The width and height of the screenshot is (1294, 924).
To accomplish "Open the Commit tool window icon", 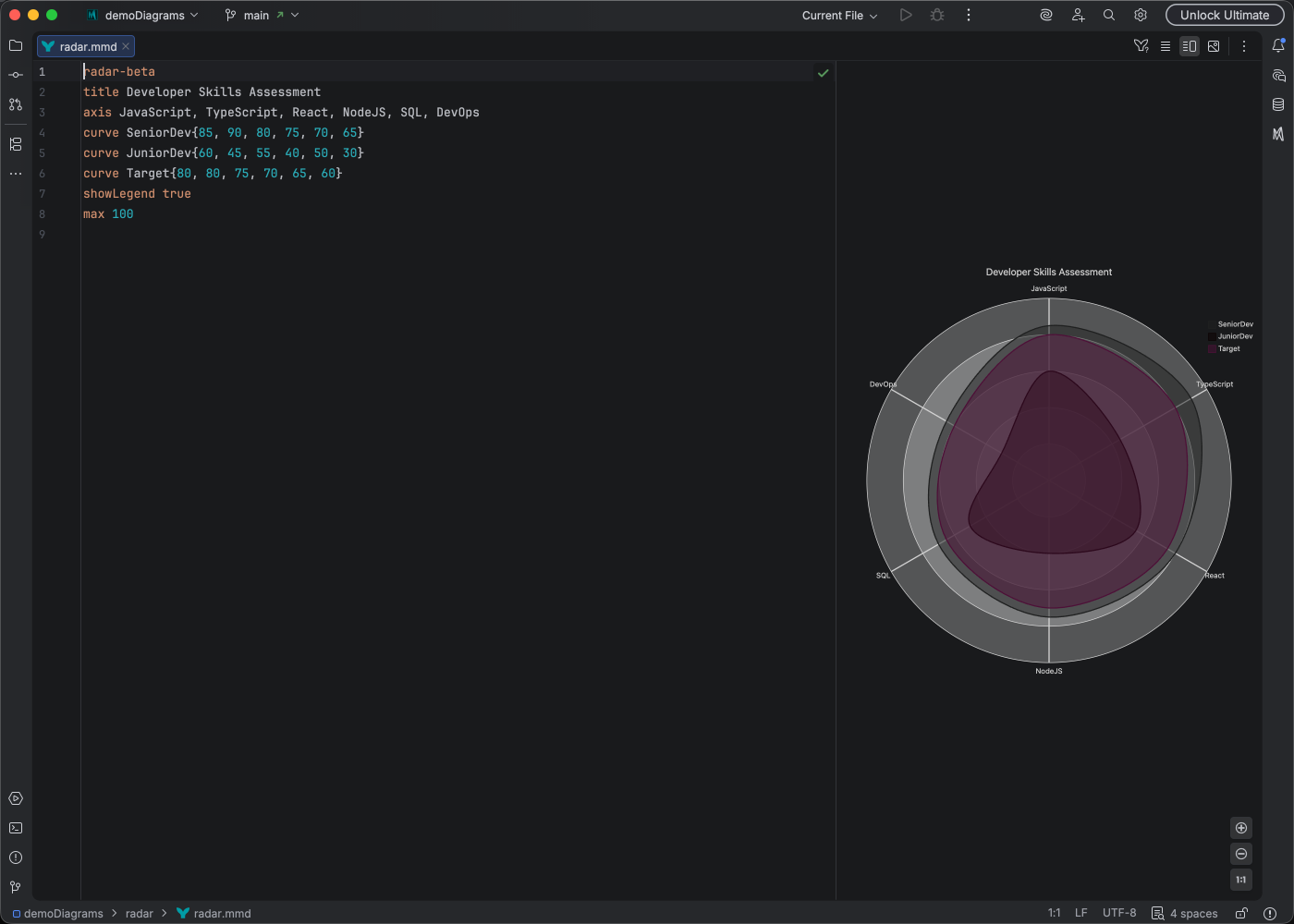I will (15, 75).
